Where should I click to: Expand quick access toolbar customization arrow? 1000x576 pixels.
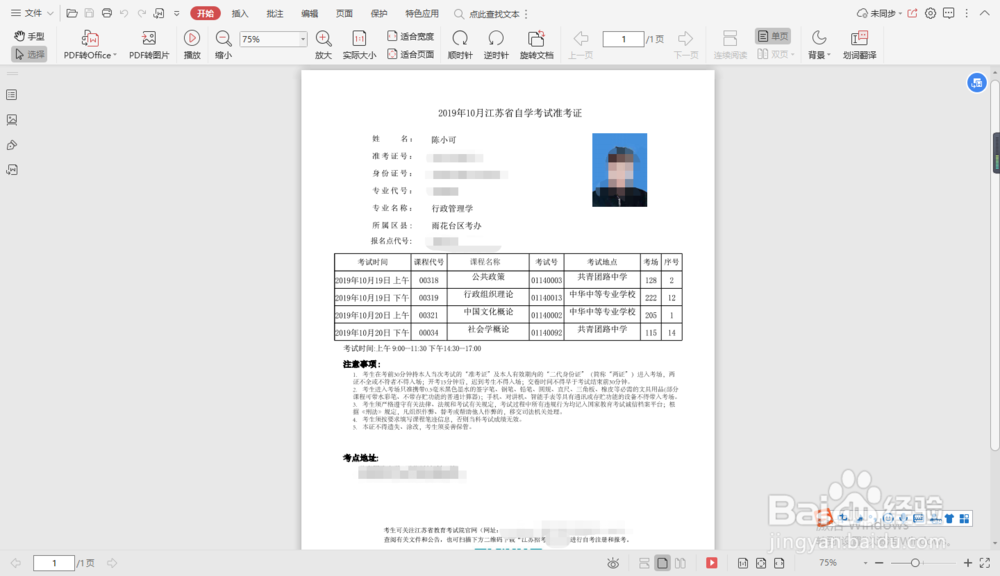point(177,13)
